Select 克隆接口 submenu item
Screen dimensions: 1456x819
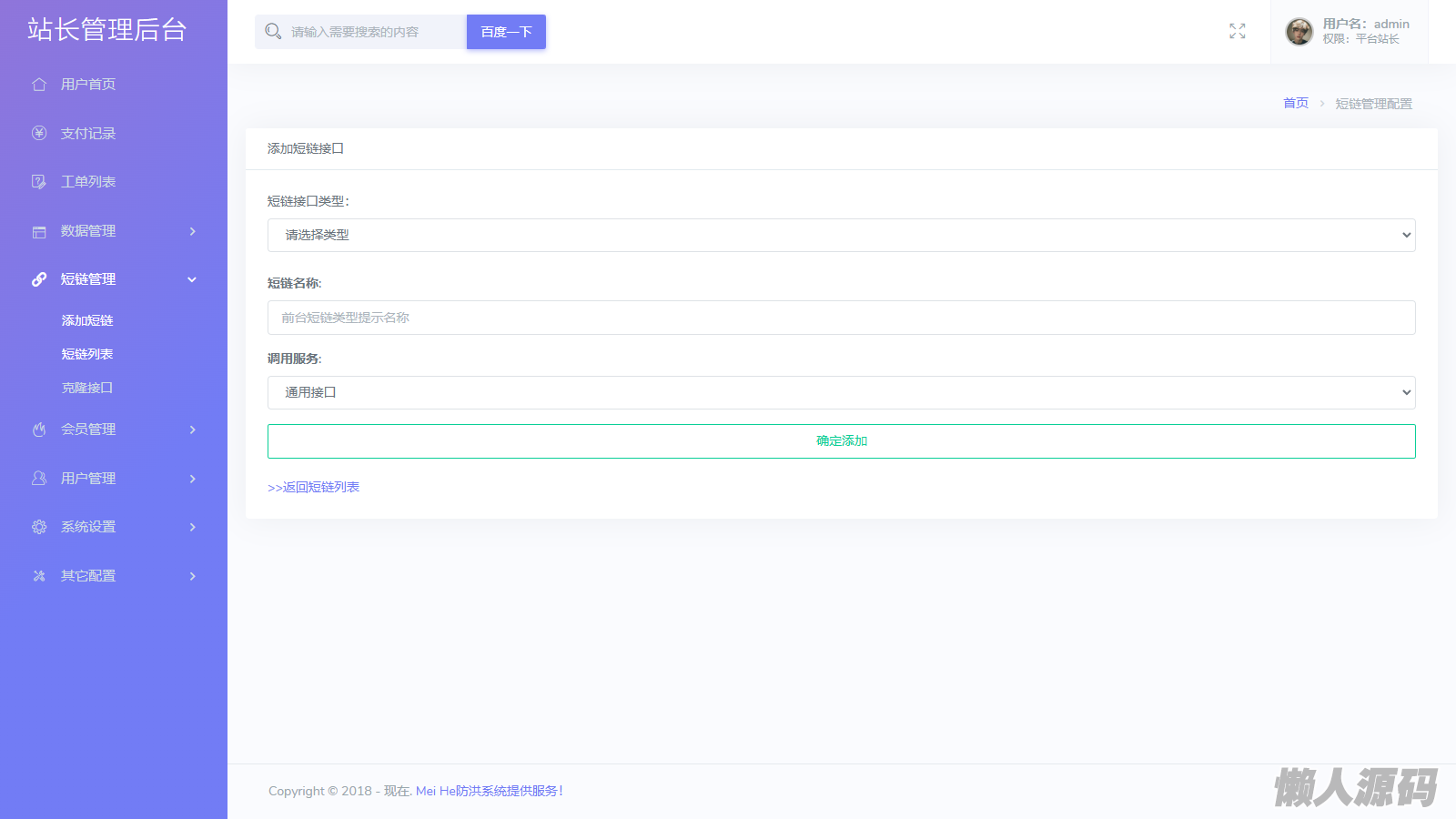pos(87,388)
